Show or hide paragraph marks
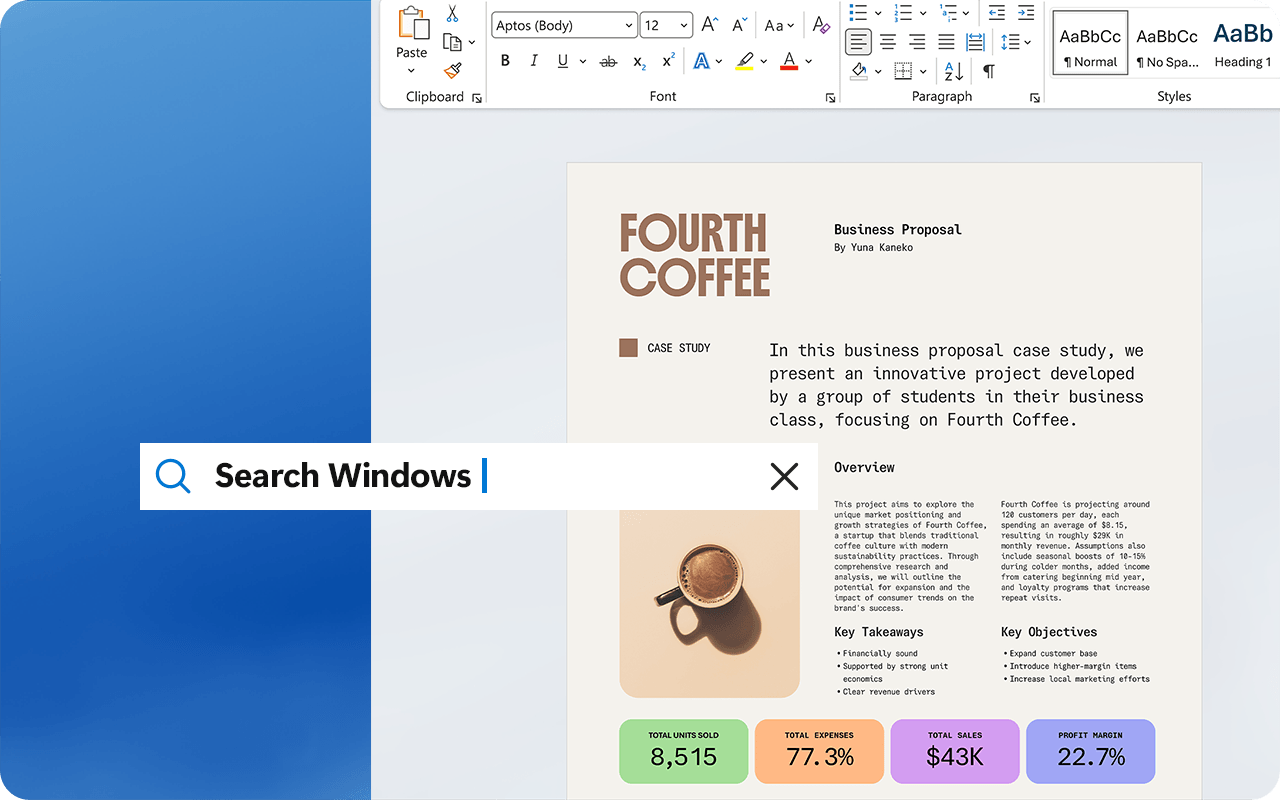Screen dimensions: 1280x800 pos(989,71)
